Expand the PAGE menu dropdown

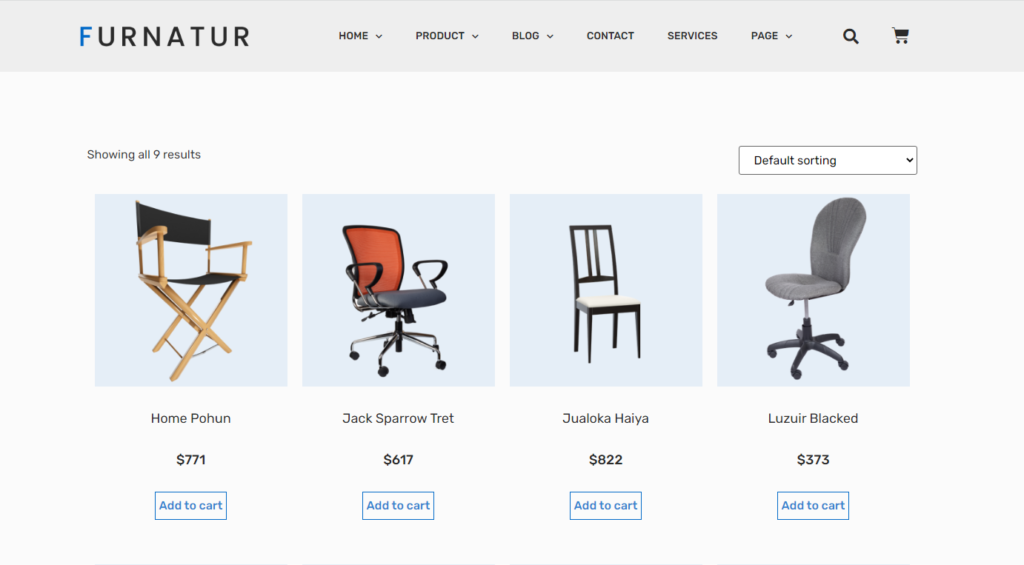tap(772, 36)
